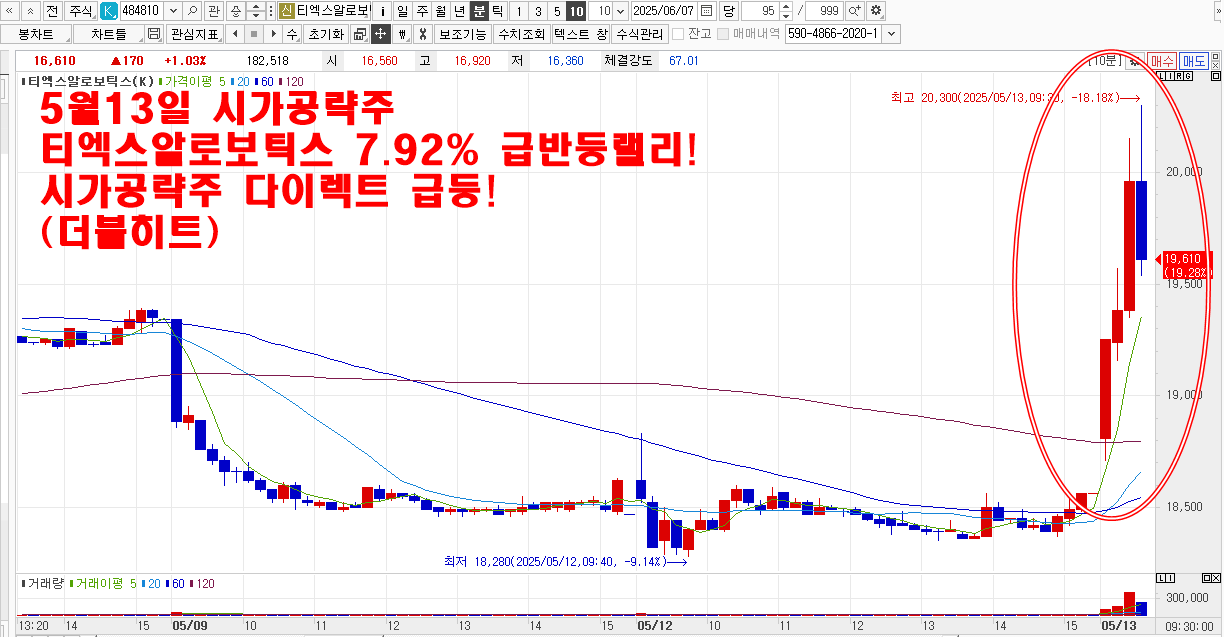1224x637 pixels.
Task: Open 봉차트 chart type dropdown
Action: (36, 34)
